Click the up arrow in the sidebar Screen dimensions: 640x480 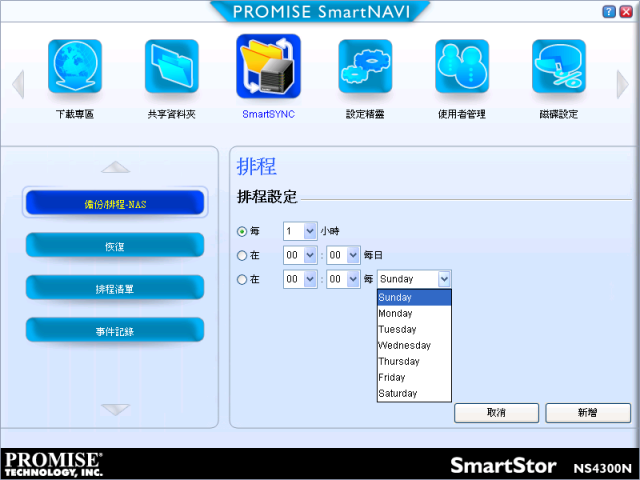[x=116, y=167]
